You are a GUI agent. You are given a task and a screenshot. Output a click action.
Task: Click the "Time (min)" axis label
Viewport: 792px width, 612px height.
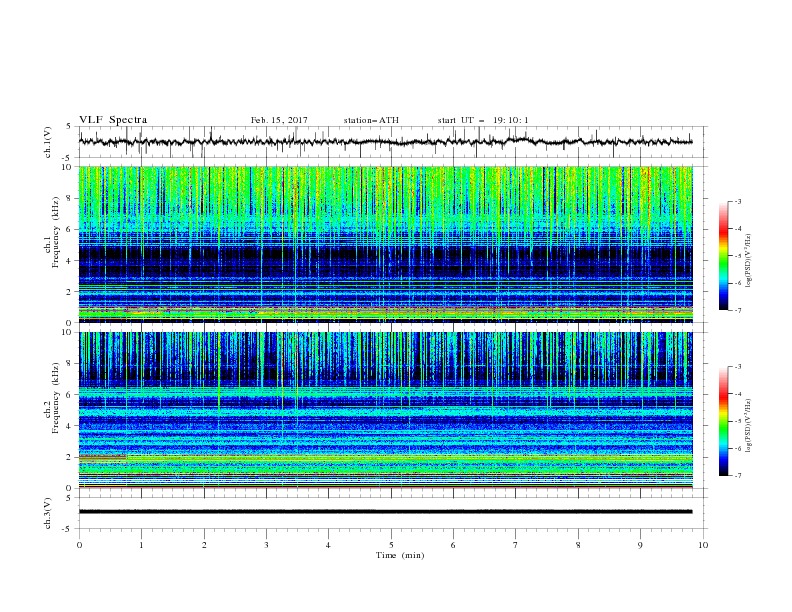click(400, 555)
